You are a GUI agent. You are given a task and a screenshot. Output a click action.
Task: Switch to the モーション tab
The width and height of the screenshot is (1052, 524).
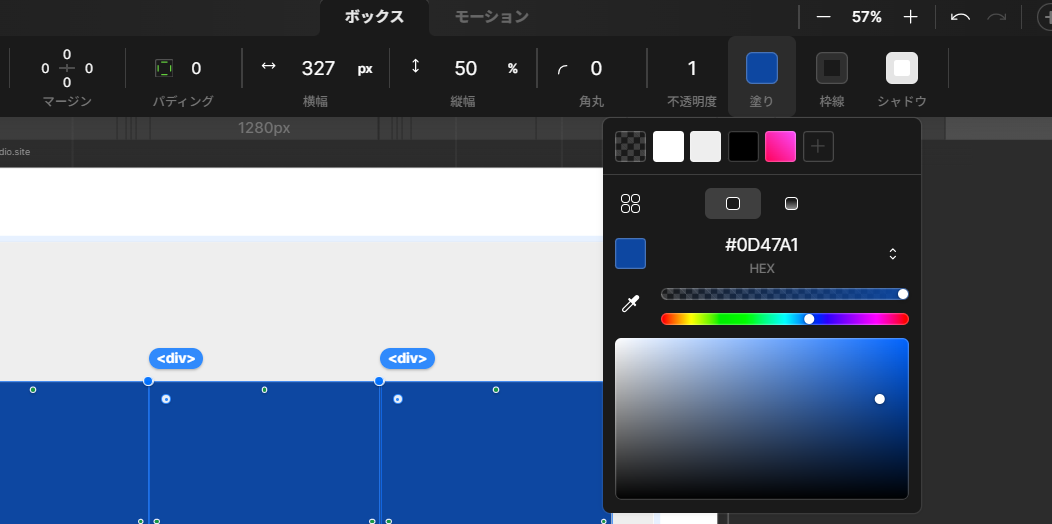(x=492, y=17)
